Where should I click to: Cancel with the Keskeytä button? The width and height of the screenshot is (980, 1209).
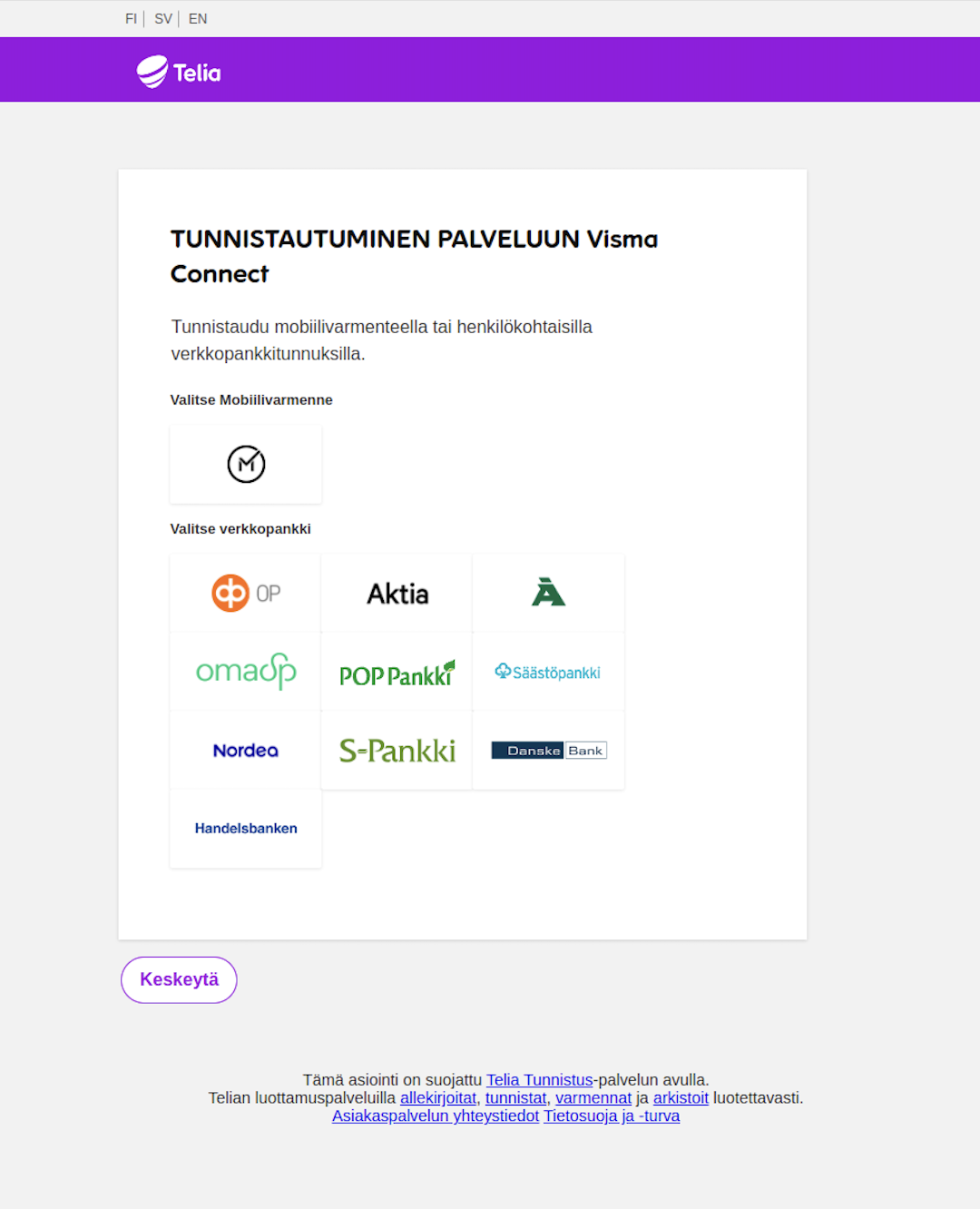coord(179,980)
